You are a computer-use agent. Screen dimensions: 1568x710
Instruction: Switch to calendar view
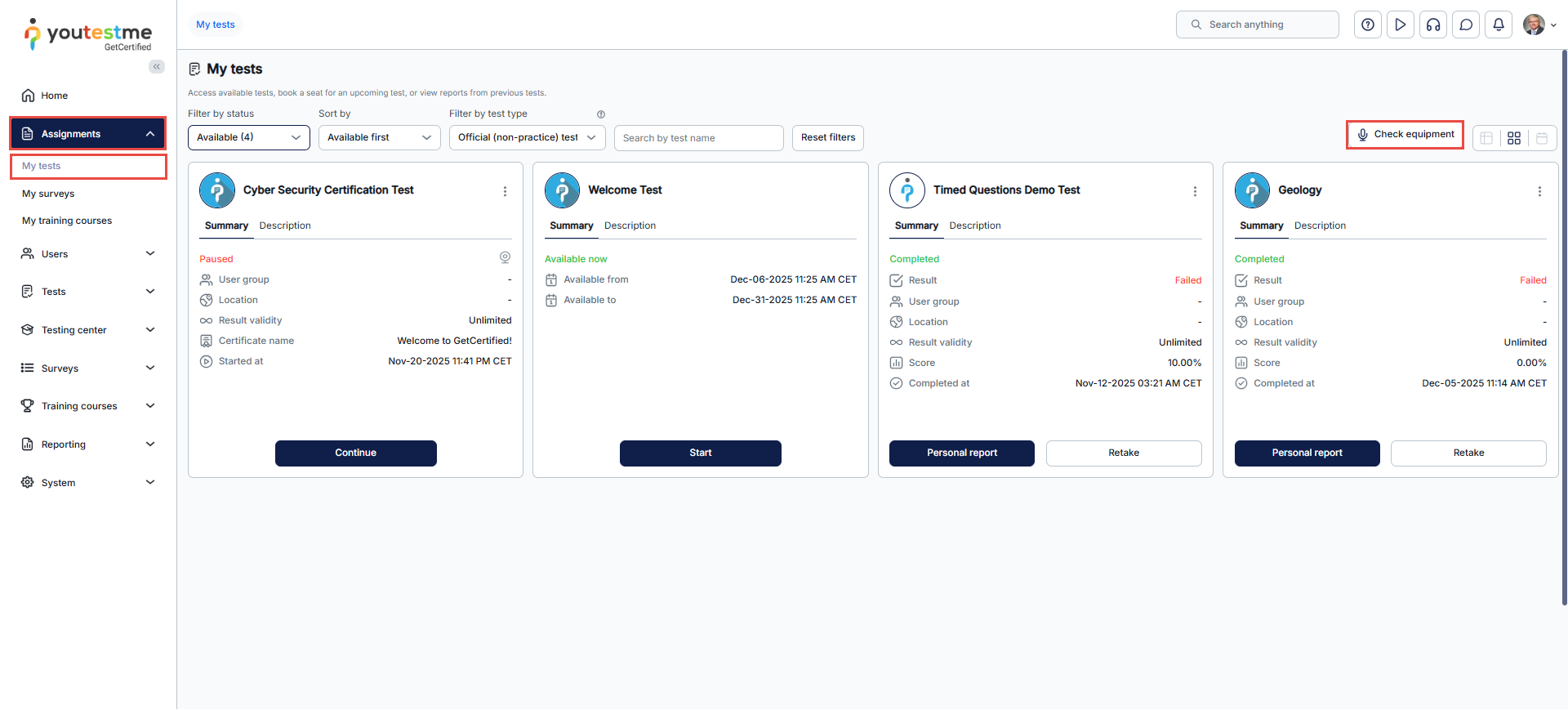(x=1542, y=138)
